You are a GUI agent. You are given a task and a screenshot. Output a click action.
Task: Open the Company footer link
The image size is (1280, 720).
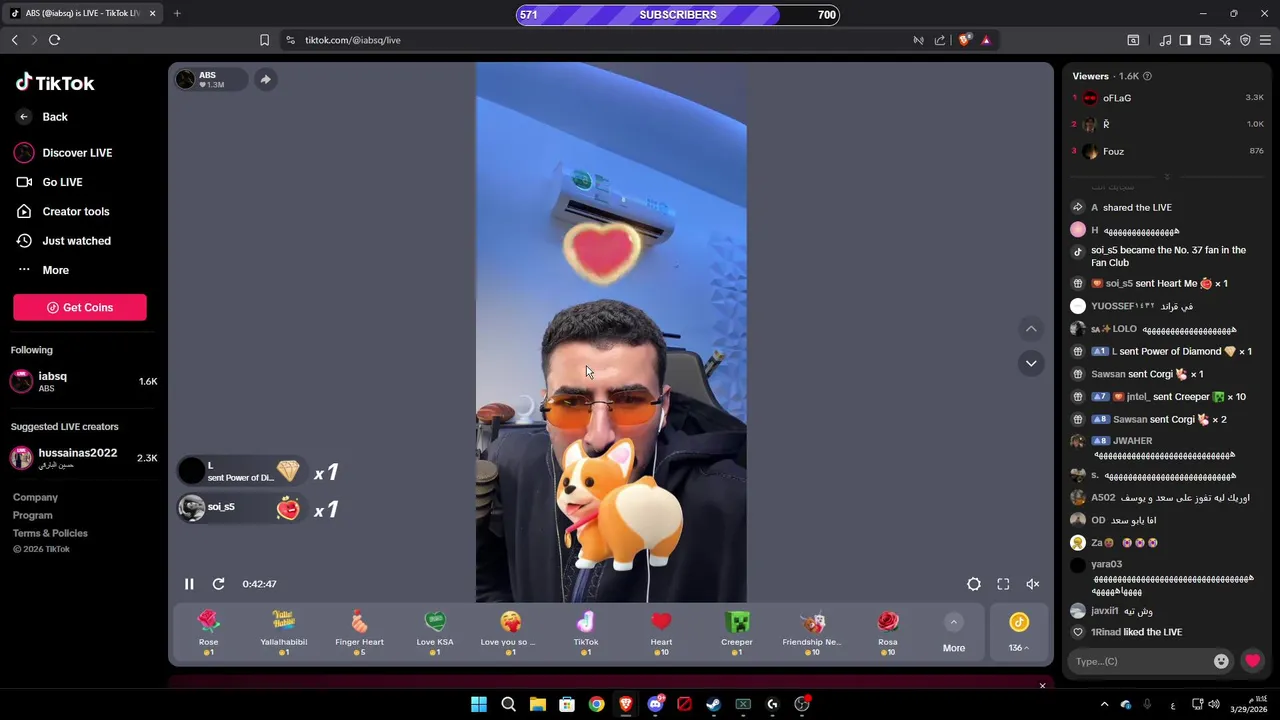35,497
